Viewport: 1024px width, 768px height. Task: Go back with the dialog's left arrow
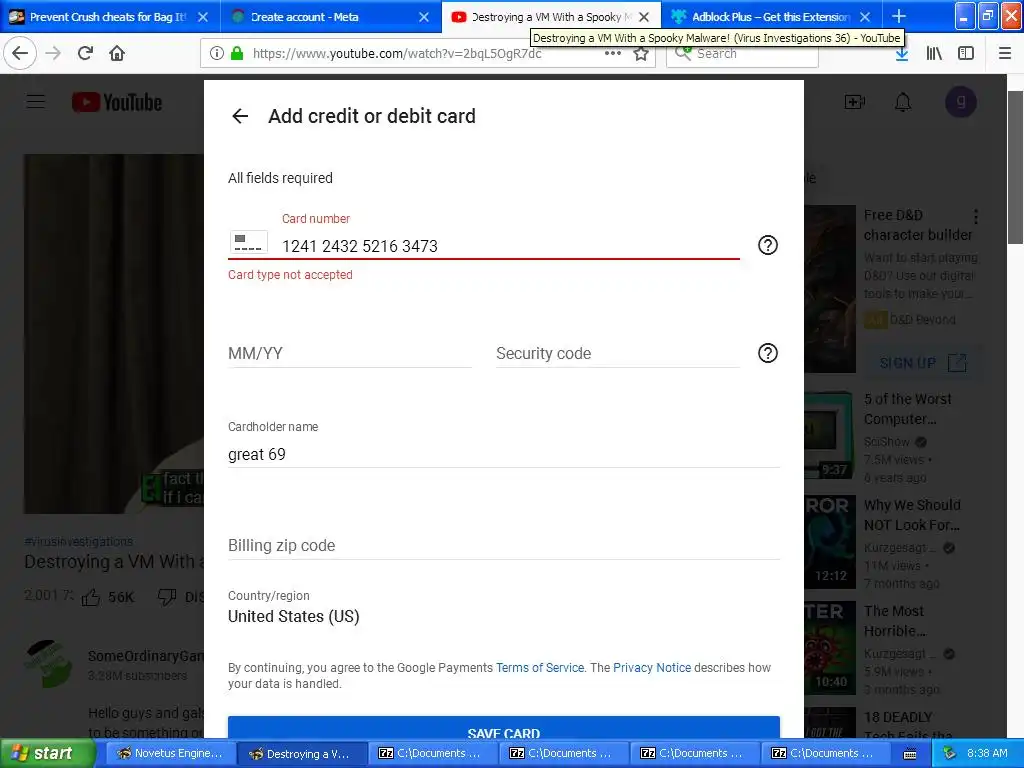tap(240, 116)
